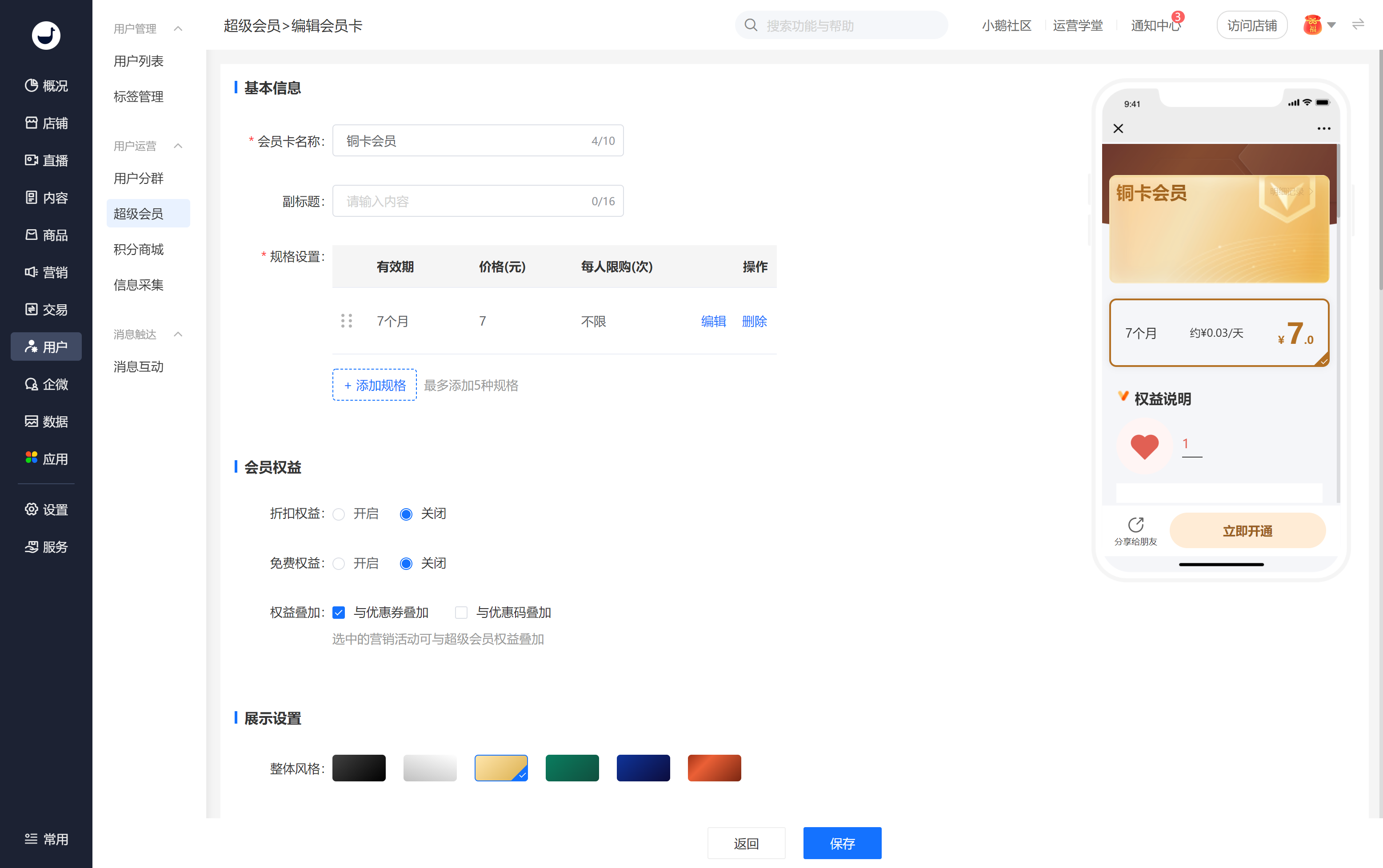Enable the 折扣权益 开启 radio
The width and height of the screenshot is (1383, 868).
click(339, 514)
